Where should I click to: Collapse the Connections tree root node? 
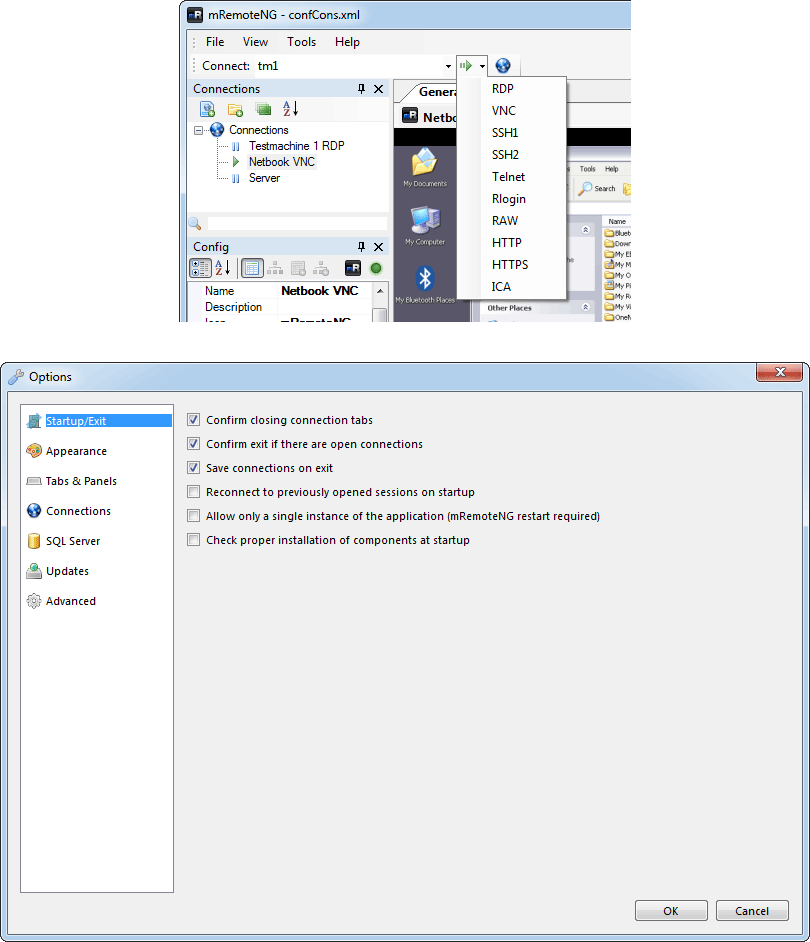[x=197, y=130]
